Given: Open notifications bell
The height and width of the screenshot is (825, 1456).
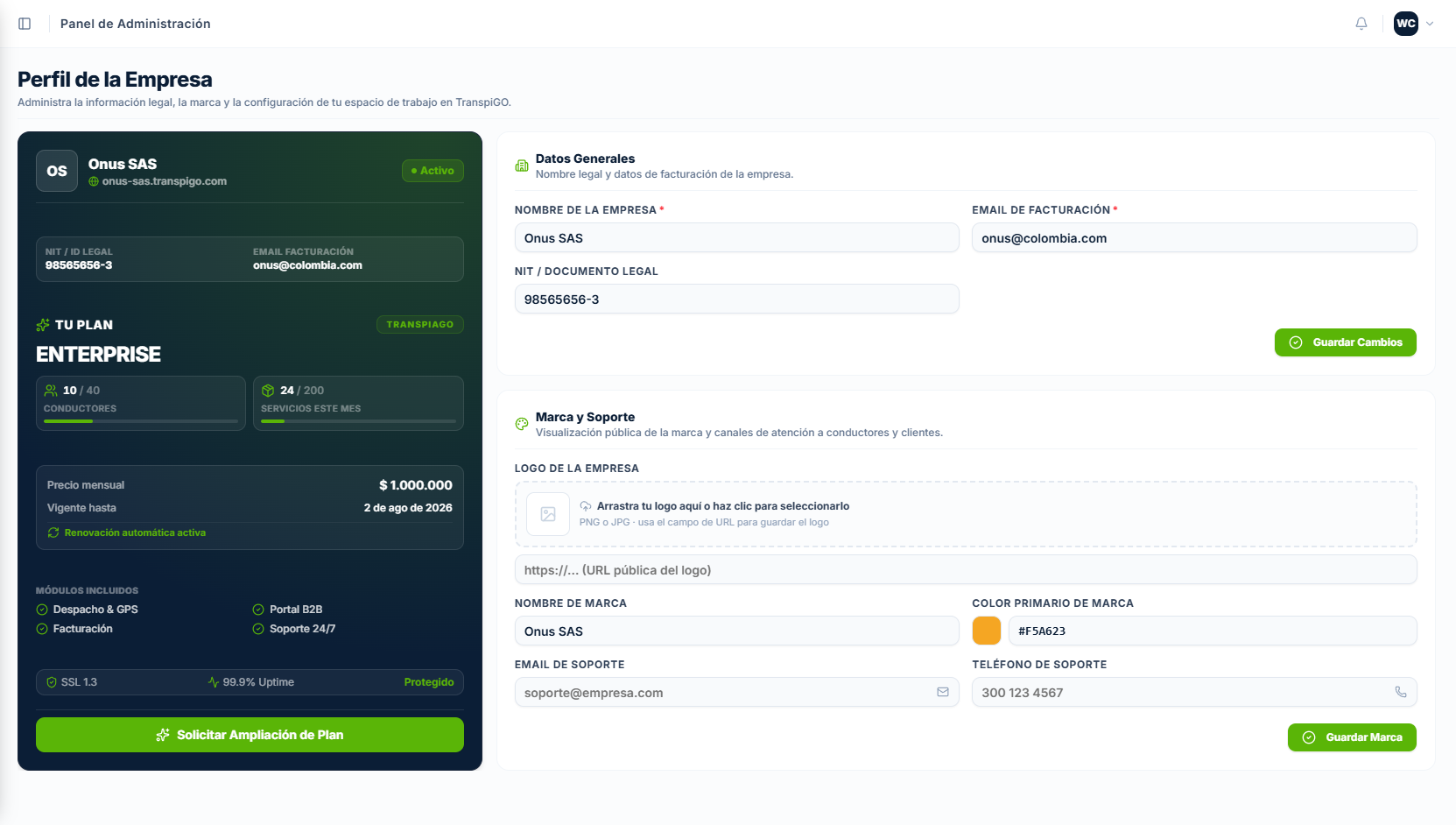Looking at the screenshot, I should click(x=1361, y=24).
